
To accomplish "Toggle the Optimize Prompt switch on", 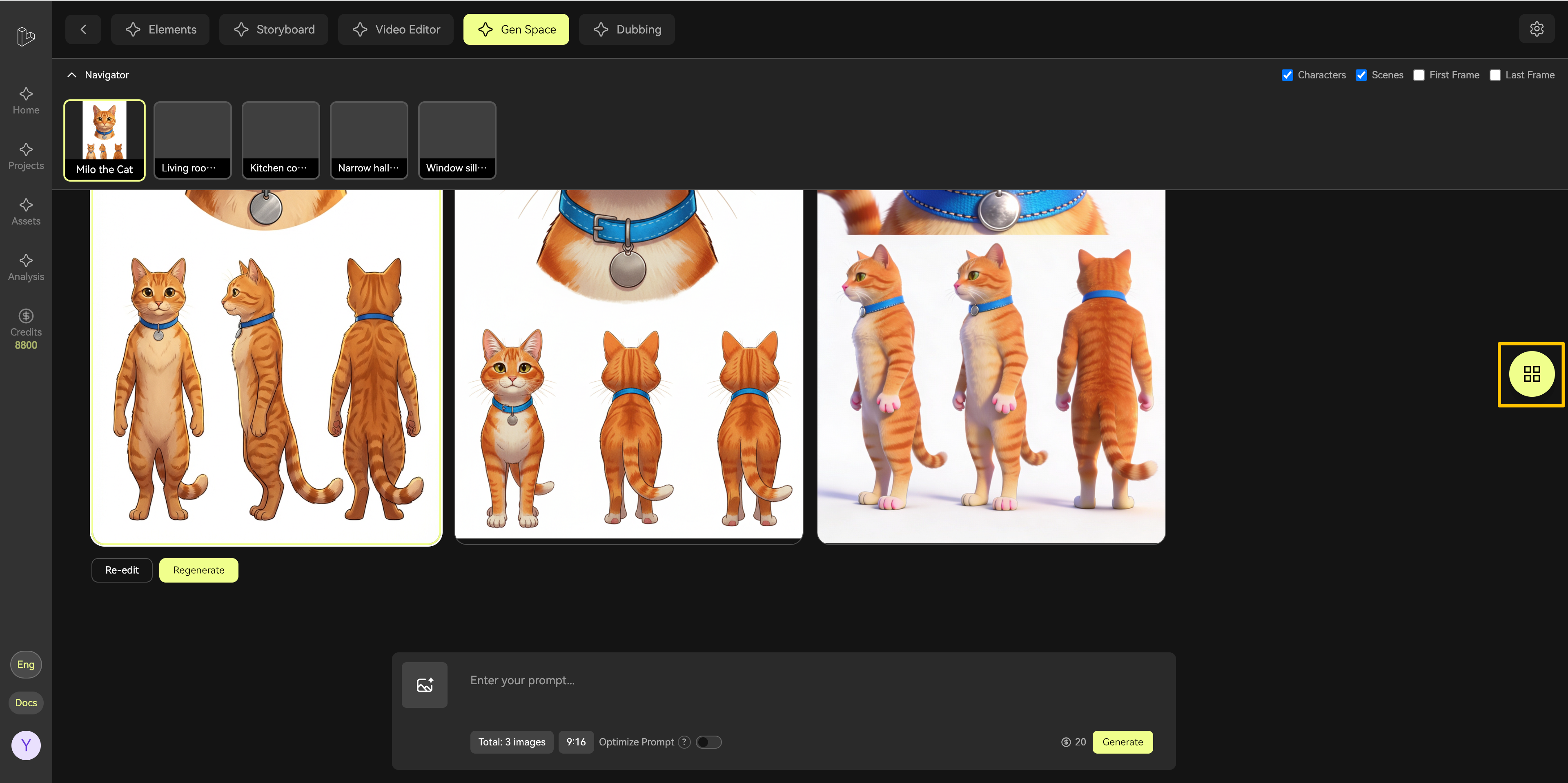I will [708, 742].
